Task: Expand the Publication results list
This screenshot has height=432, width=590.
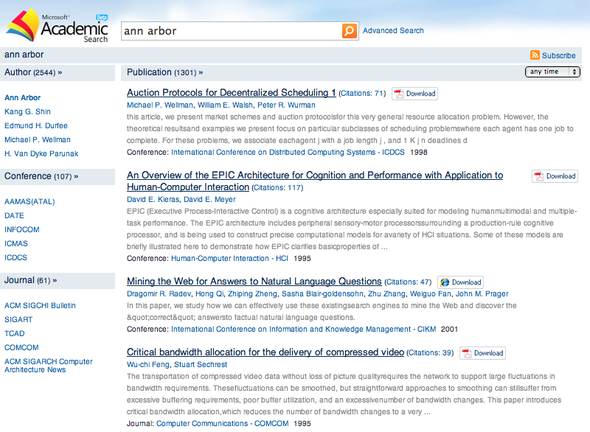Action: point(201,73)
